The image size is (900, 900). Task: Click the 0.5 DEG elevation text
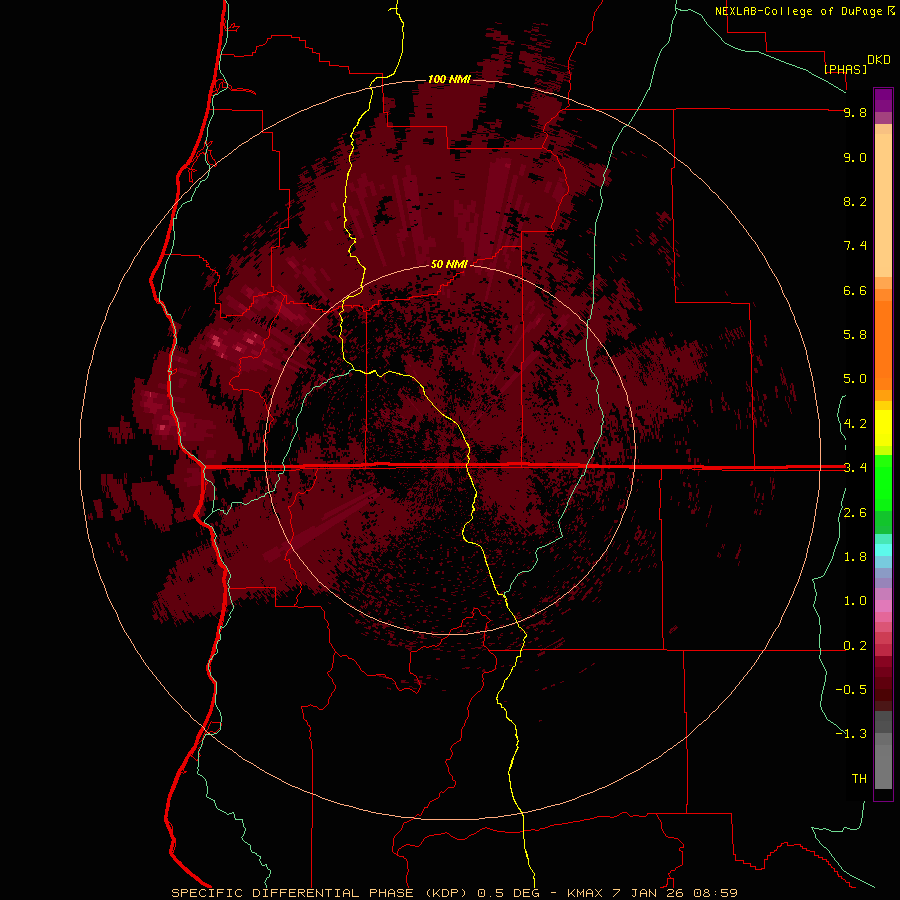(509, 893)
